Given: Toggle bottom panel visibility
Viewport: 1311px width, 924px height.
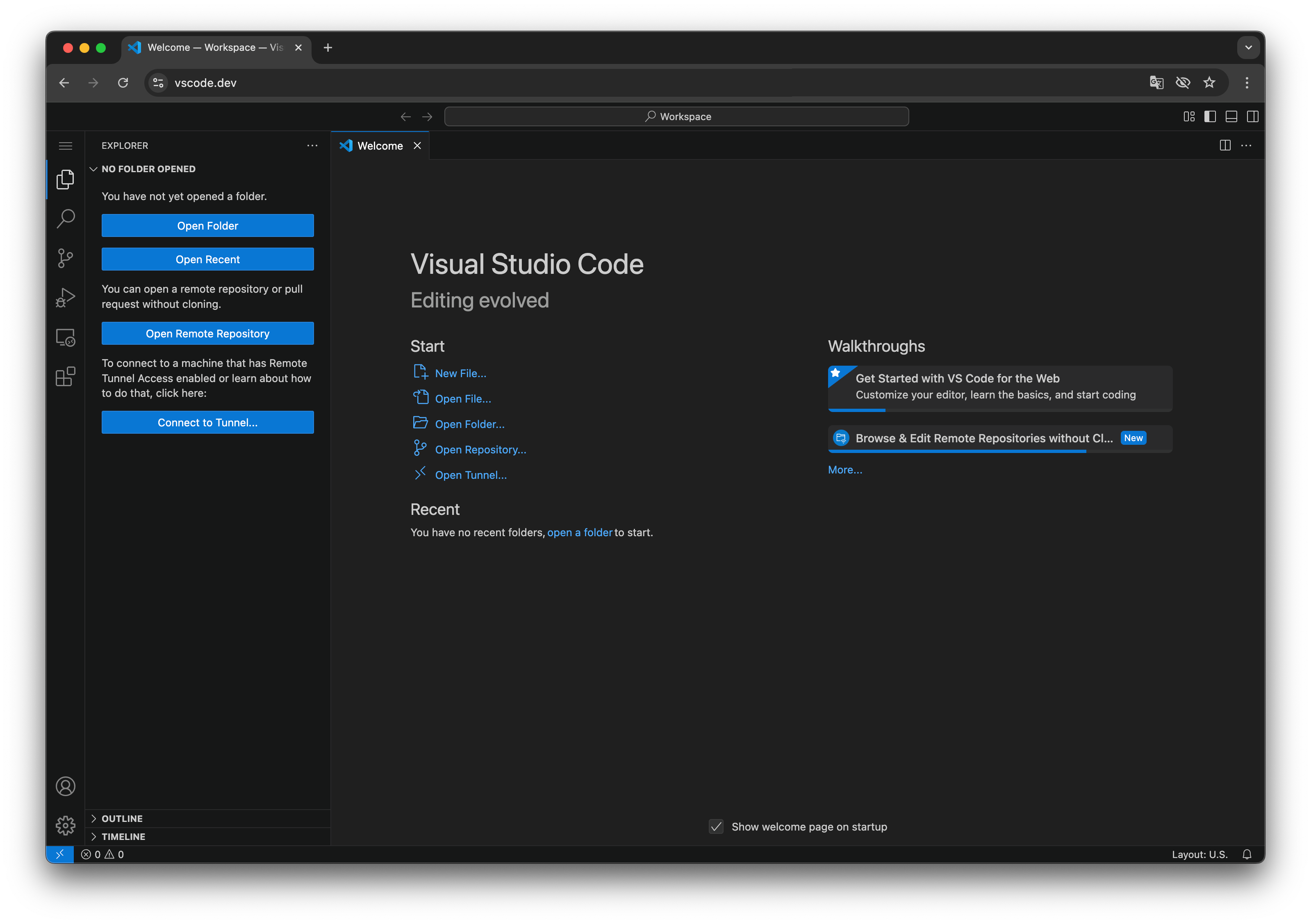Looking at the screenshot, I should (1231, 116).
